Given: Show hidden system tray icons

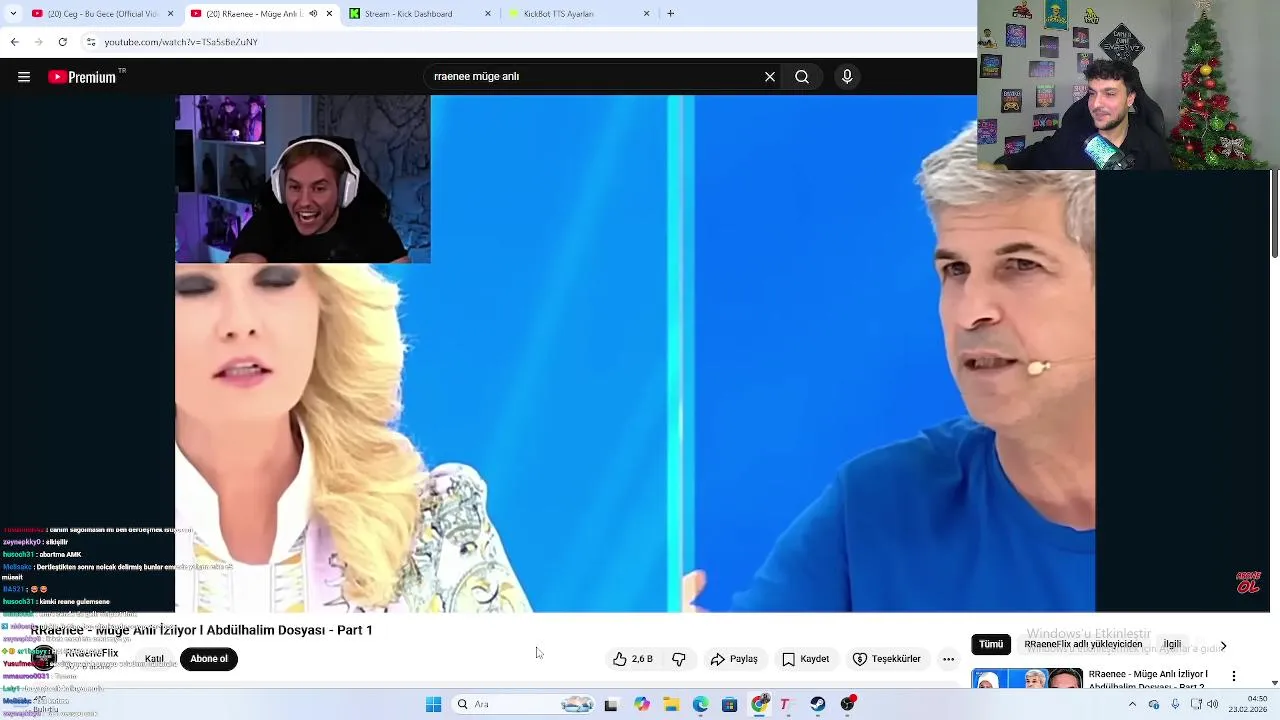Looking at the screenshot, I should pos(1132,705).
